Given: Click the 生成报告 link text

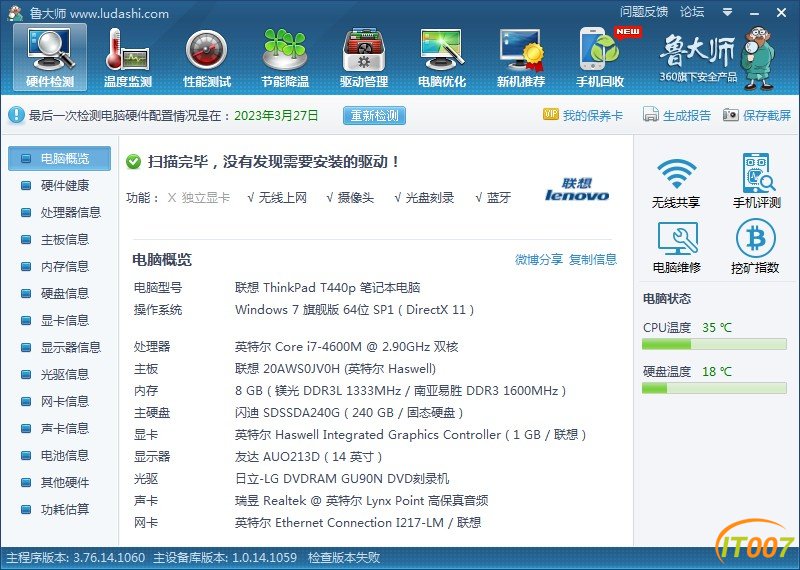Looking at the screenshot, I should coord(687,115).
